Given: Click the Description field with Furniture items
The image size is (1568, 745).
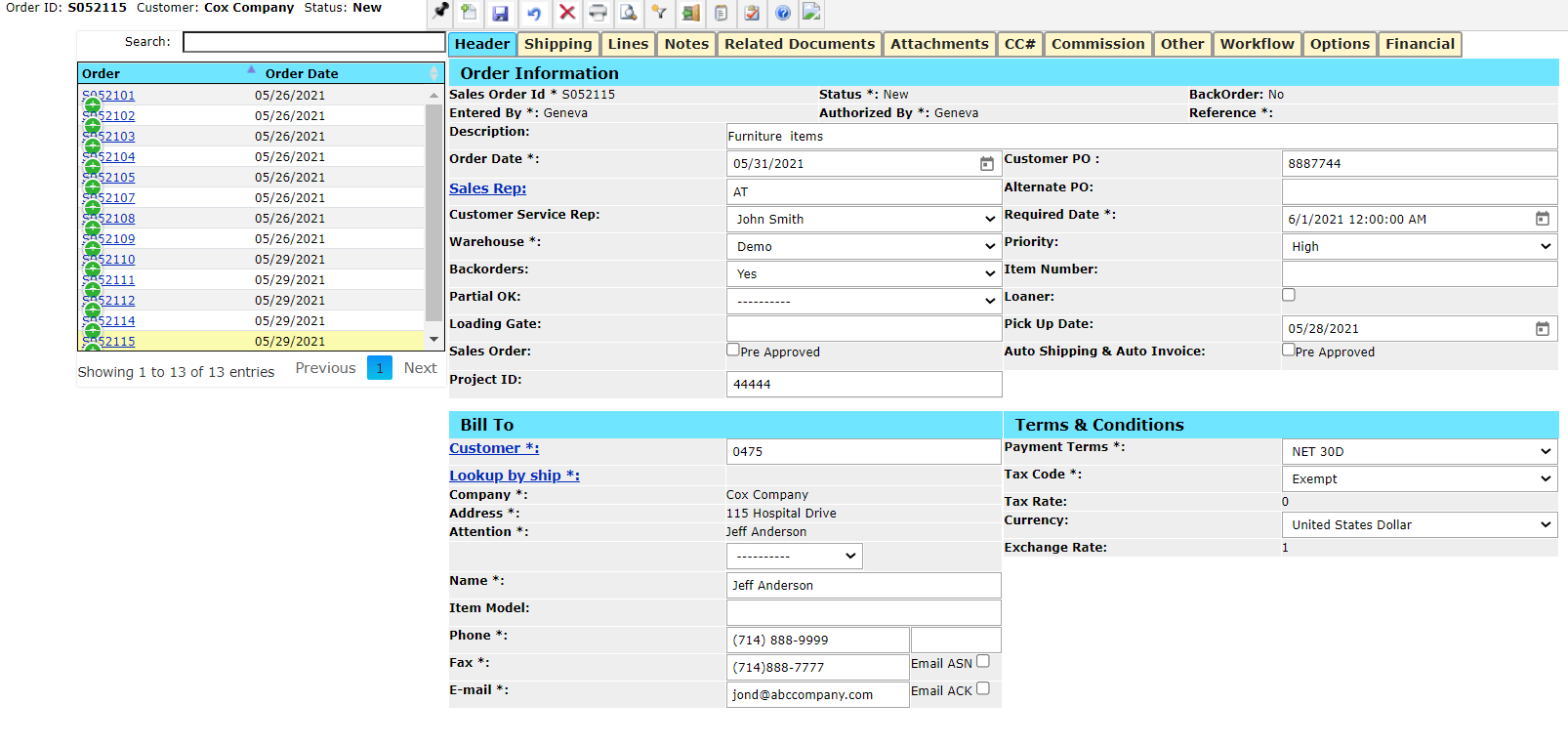Looking at the screenshot, I should pos(1142,137).
